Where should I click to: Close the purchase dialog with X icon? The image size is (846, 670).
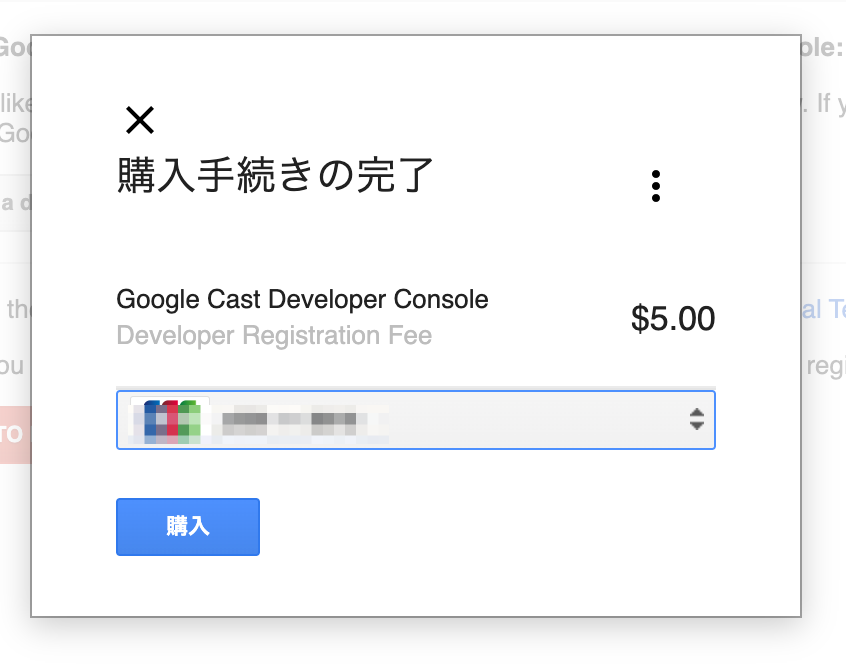[140, 120]
